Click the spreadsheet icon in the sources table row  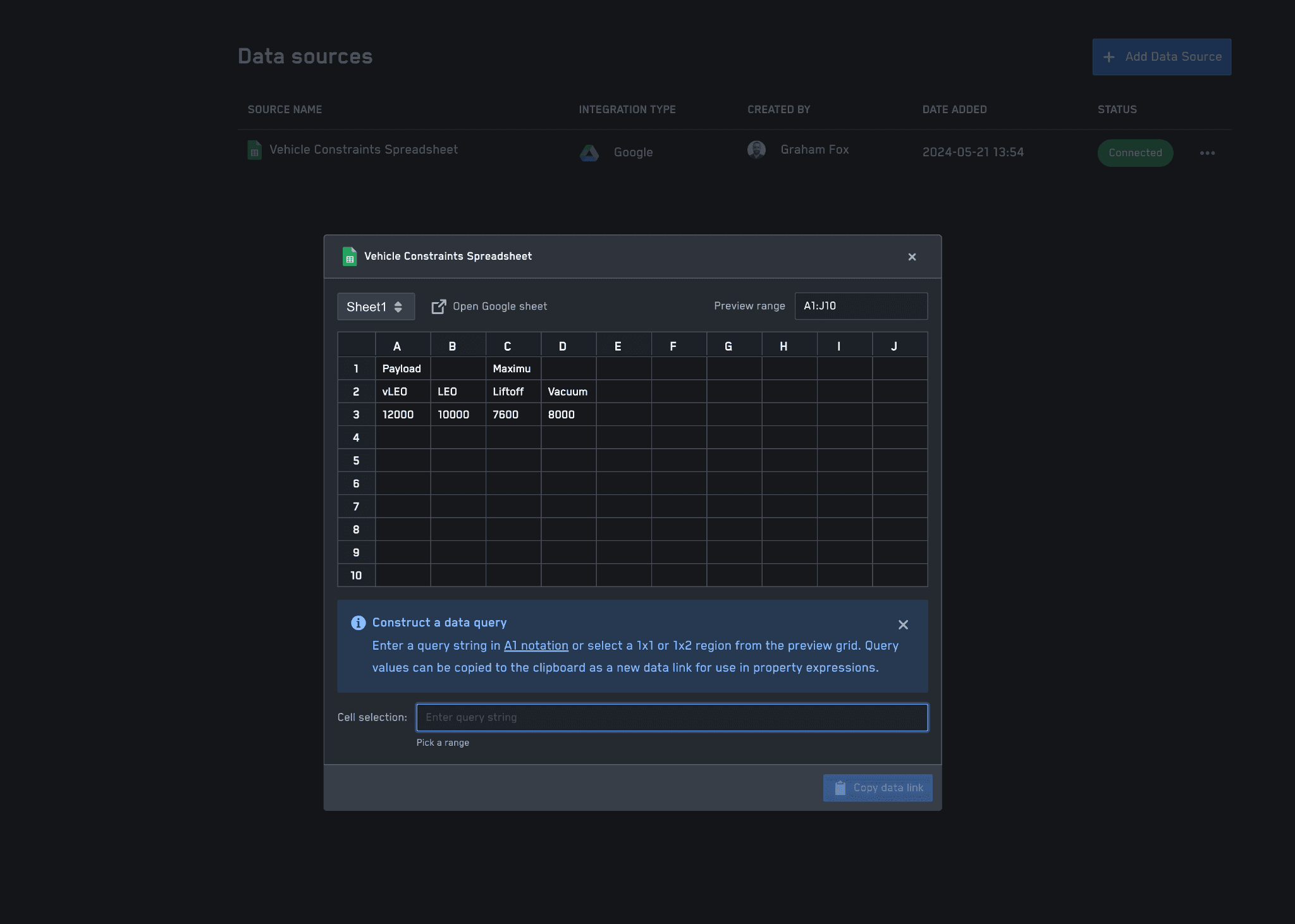coord(254,150)
